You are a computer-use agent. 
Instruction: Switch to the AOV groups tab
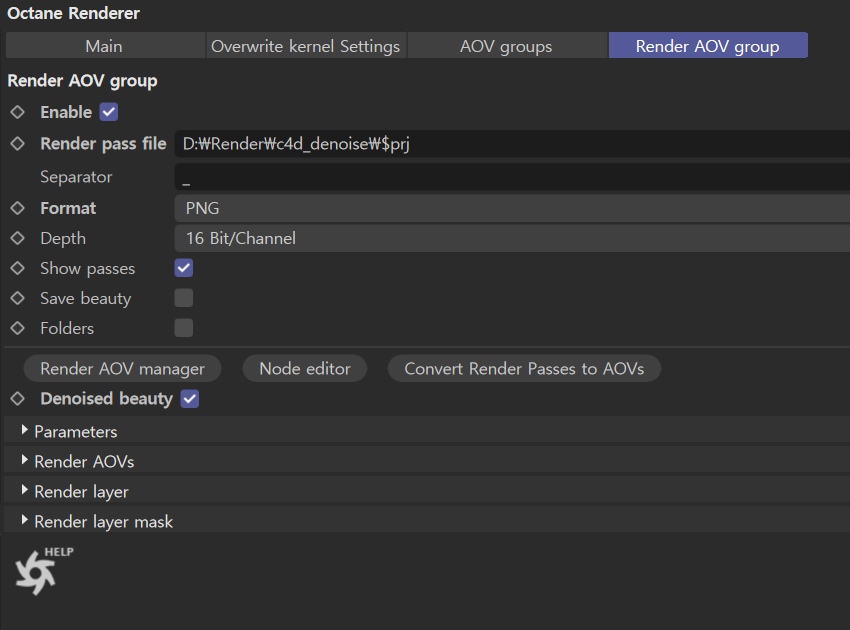[x=506, y=46]
